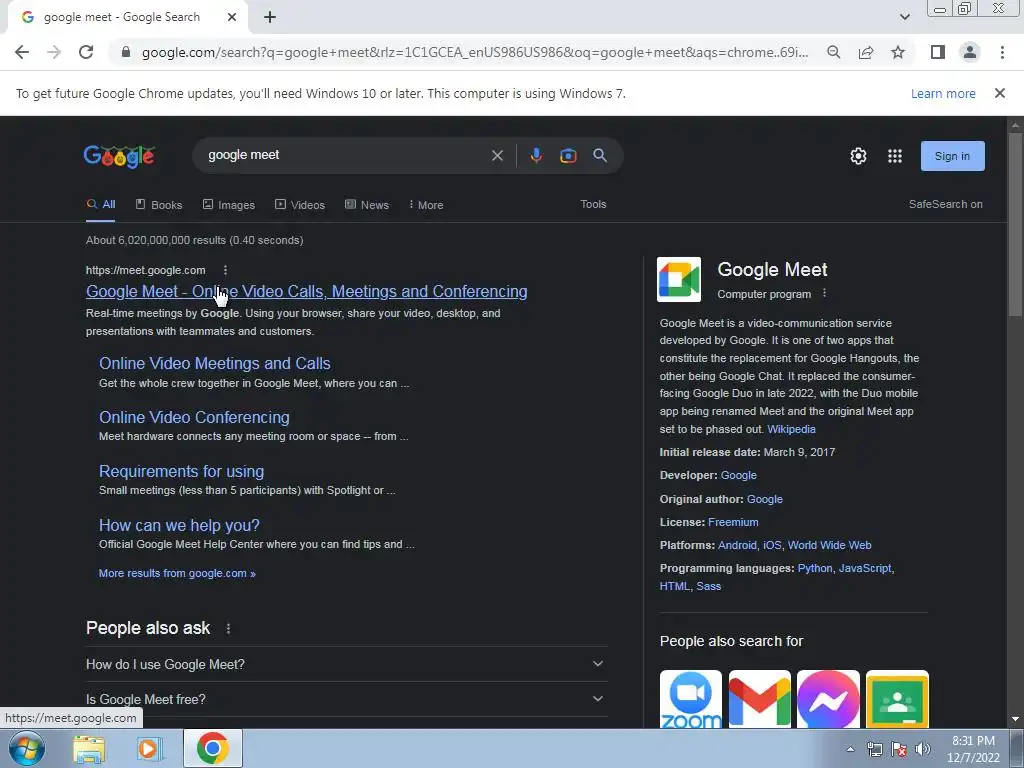Reload the Google search page

[x=86, y=52]
